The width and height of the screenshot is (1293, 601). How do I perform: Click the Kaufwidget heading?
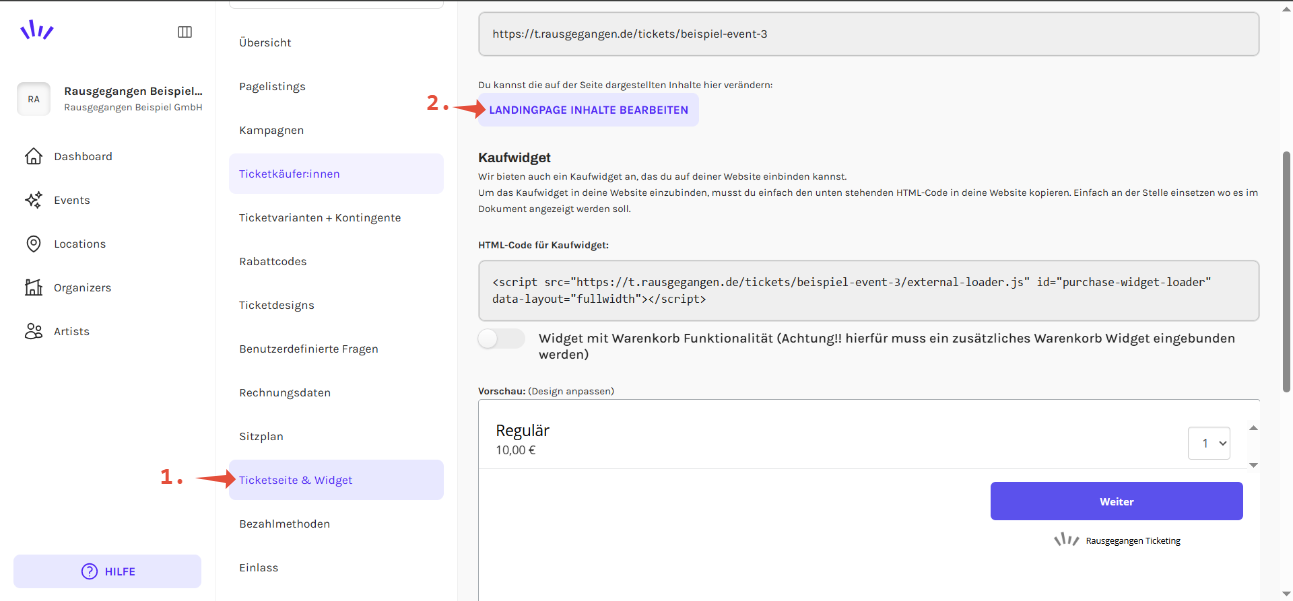click(x=514, y=158)
